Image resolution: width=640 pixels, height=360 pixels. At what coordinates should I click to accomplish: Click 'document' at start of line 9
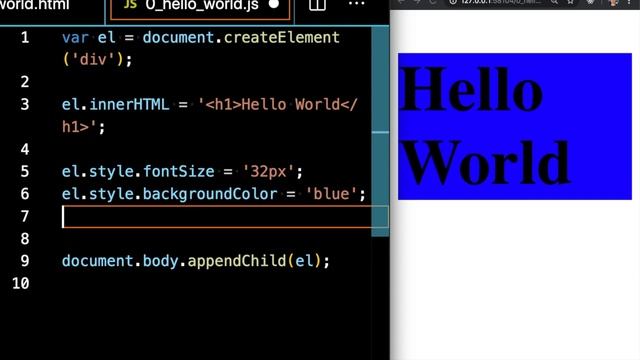click(97, 261)
